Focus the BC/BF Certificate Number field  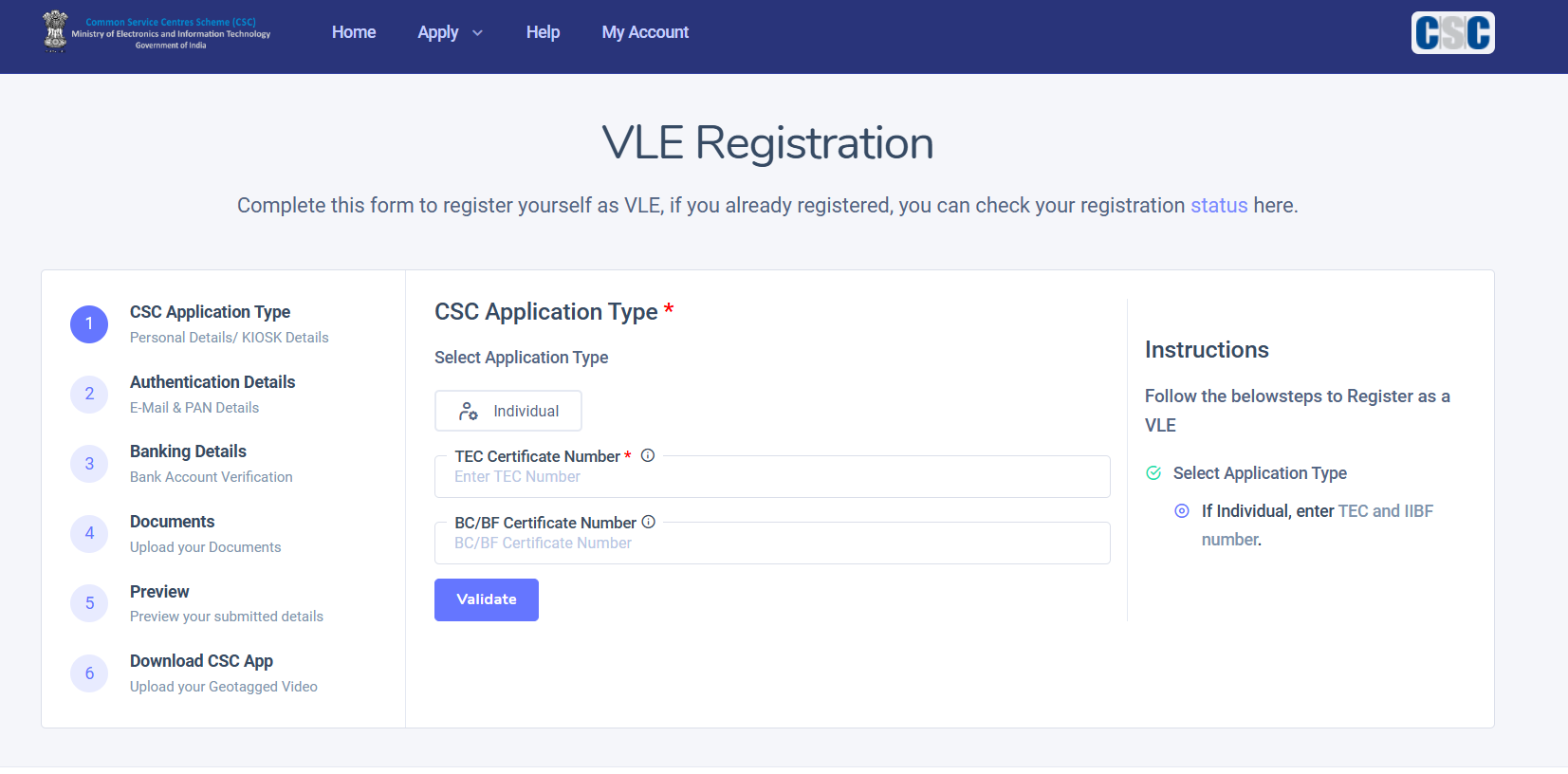[x=772, y=543]
